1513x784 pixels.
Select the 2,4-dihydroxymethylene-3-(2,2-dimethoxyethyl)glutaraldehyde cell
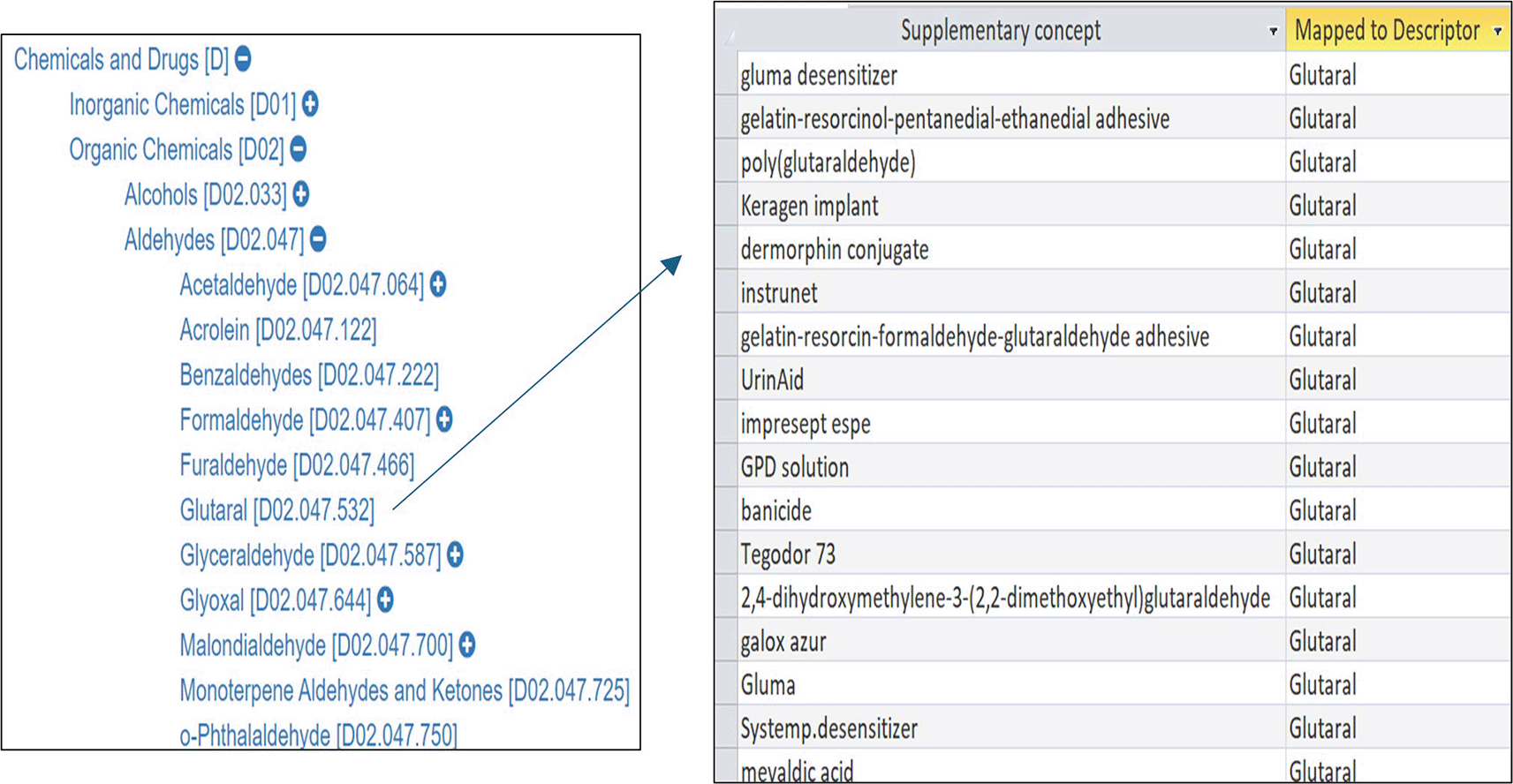1011,597
